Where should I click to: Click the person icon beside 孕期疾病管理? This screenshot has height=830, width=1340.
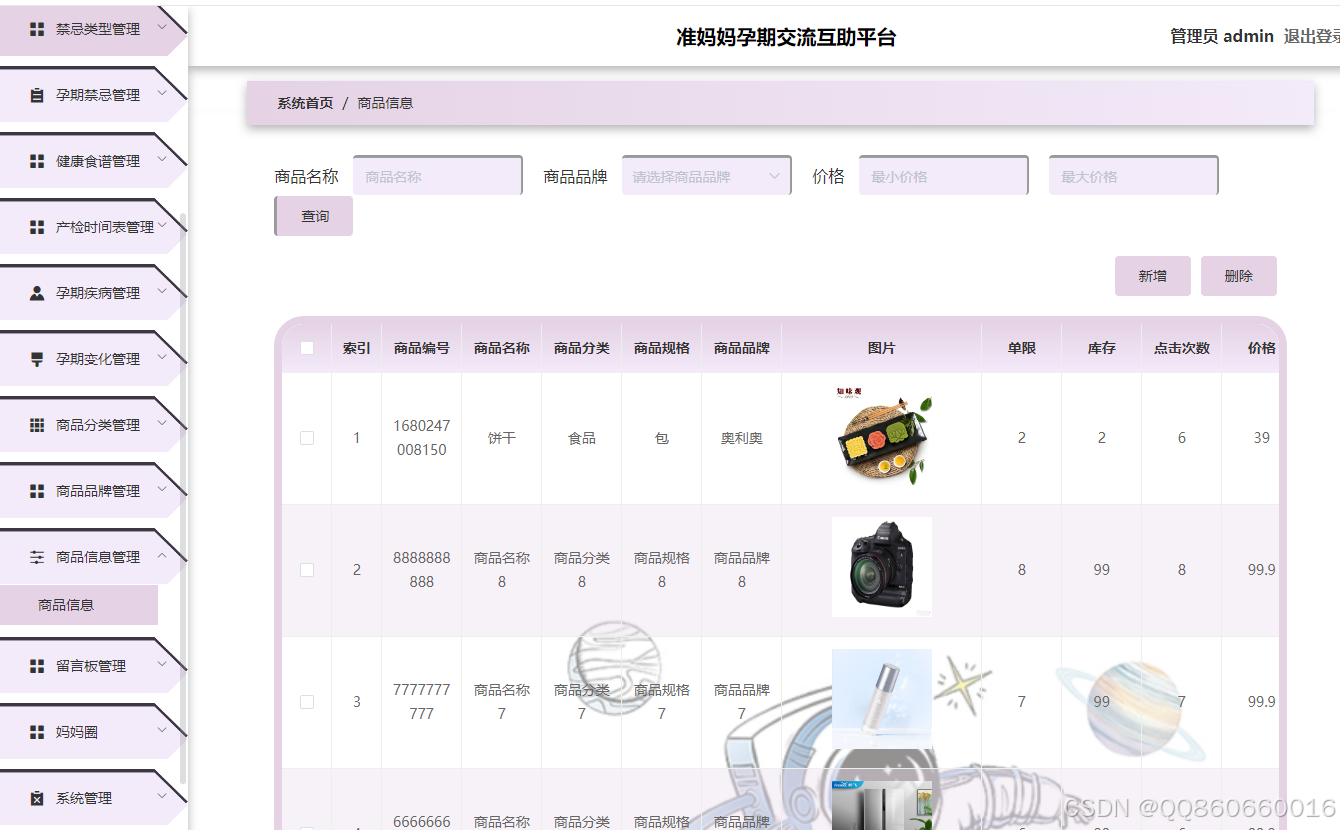[x=37, y=293]
